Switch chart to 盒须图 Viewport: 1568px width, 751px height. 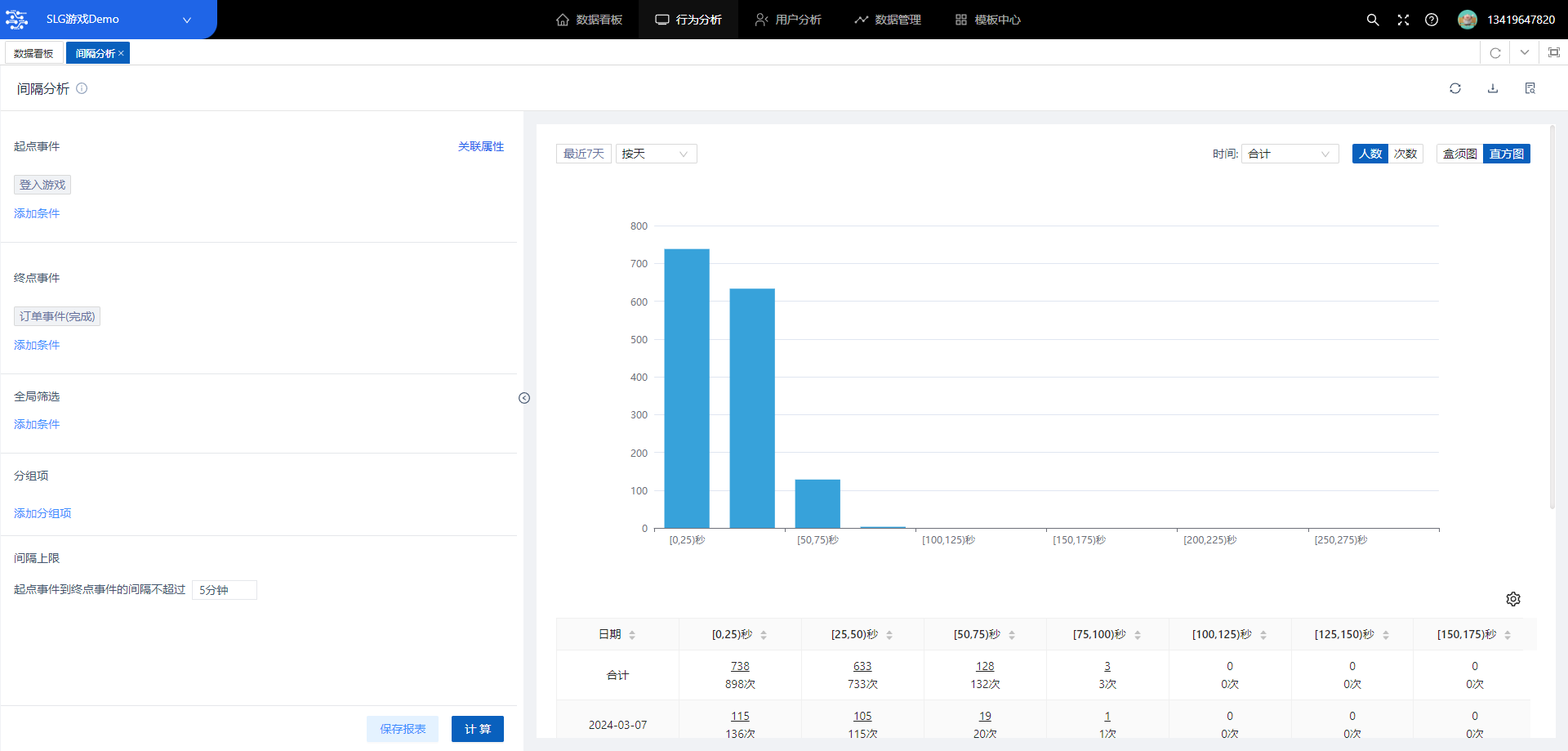pyautogui.click(x=1460, y=154)
